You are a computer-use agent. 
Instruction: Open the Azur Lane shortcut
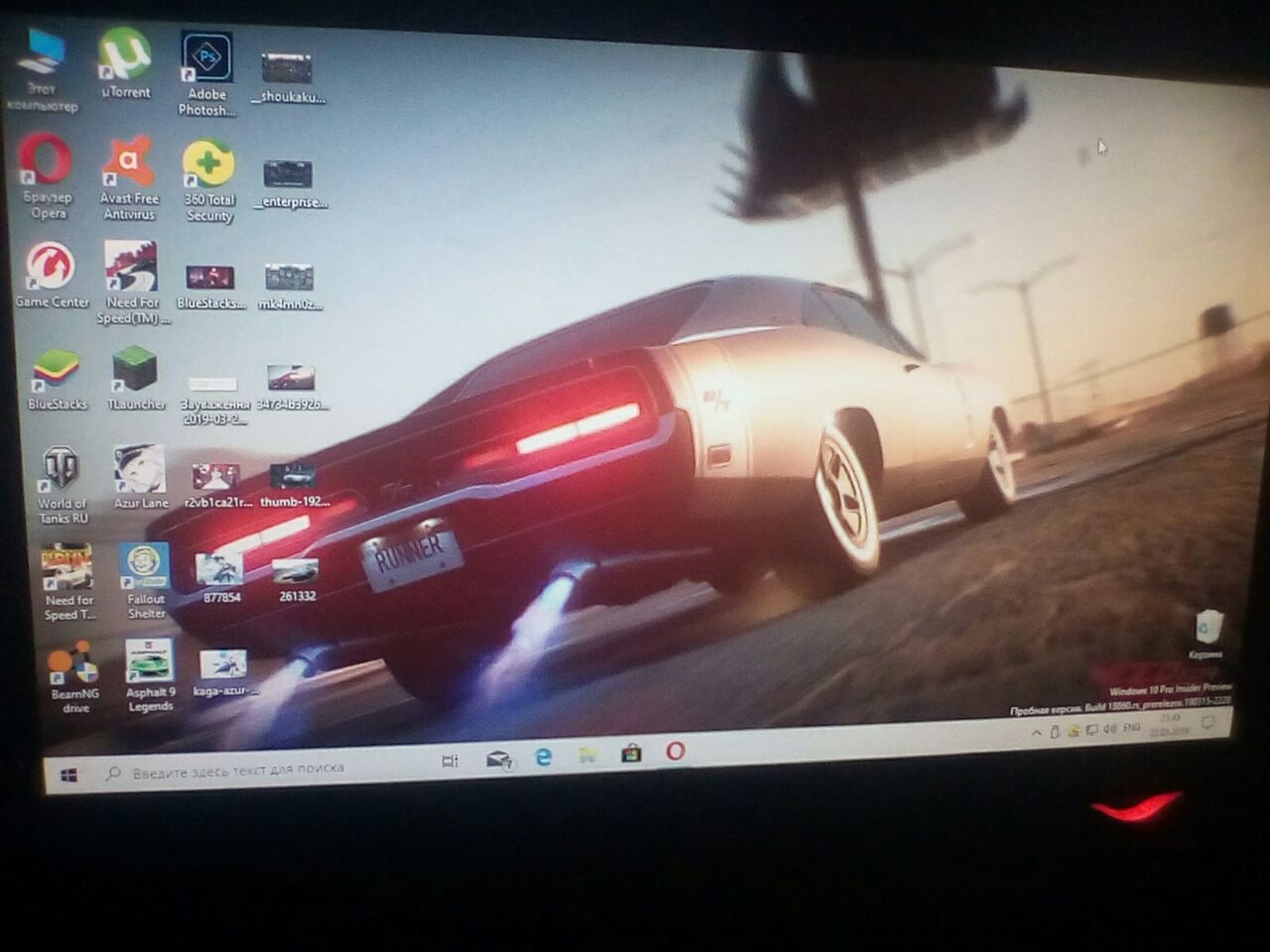click(141, 478)
